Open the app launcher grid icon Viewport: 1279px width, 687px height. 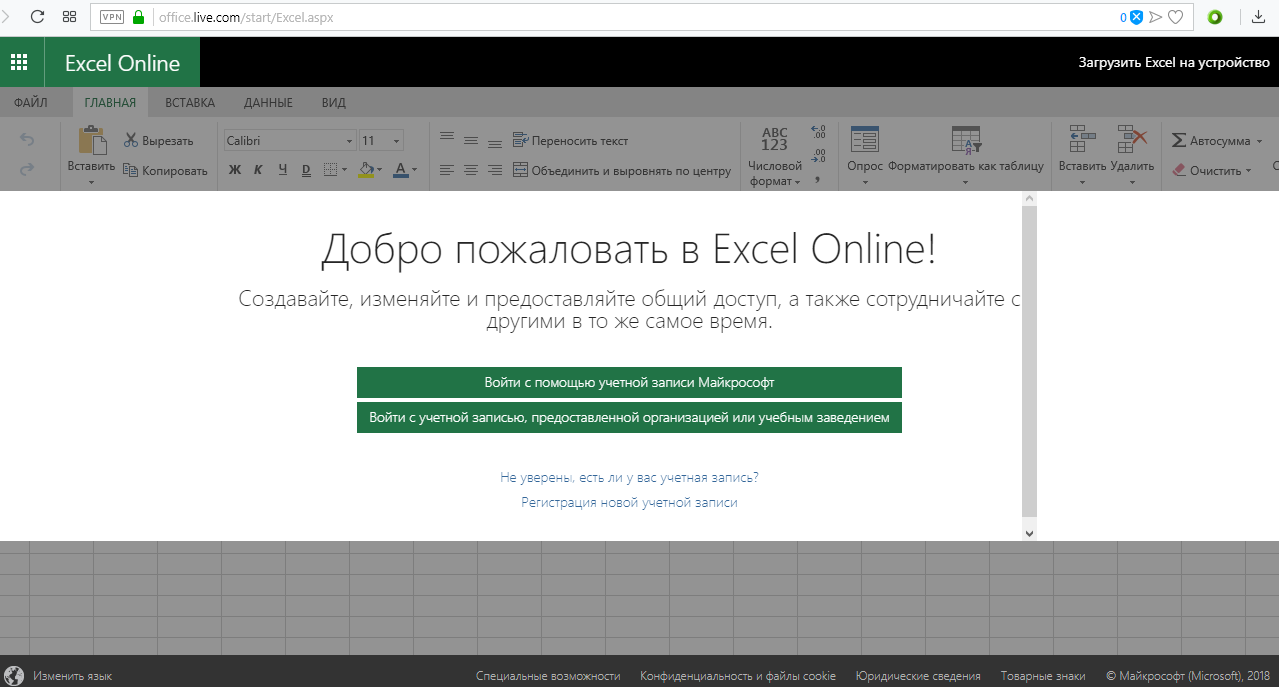19,62
